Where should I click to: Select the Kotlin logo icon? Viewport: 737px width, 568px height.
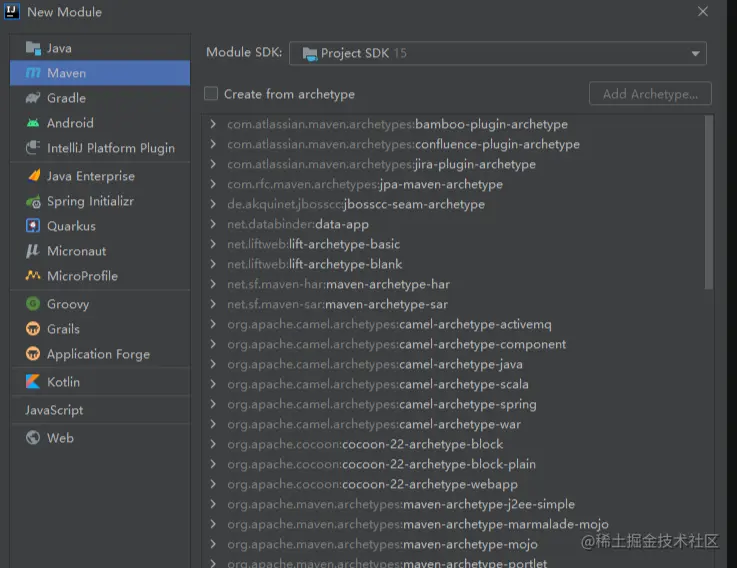pos(33,382)
